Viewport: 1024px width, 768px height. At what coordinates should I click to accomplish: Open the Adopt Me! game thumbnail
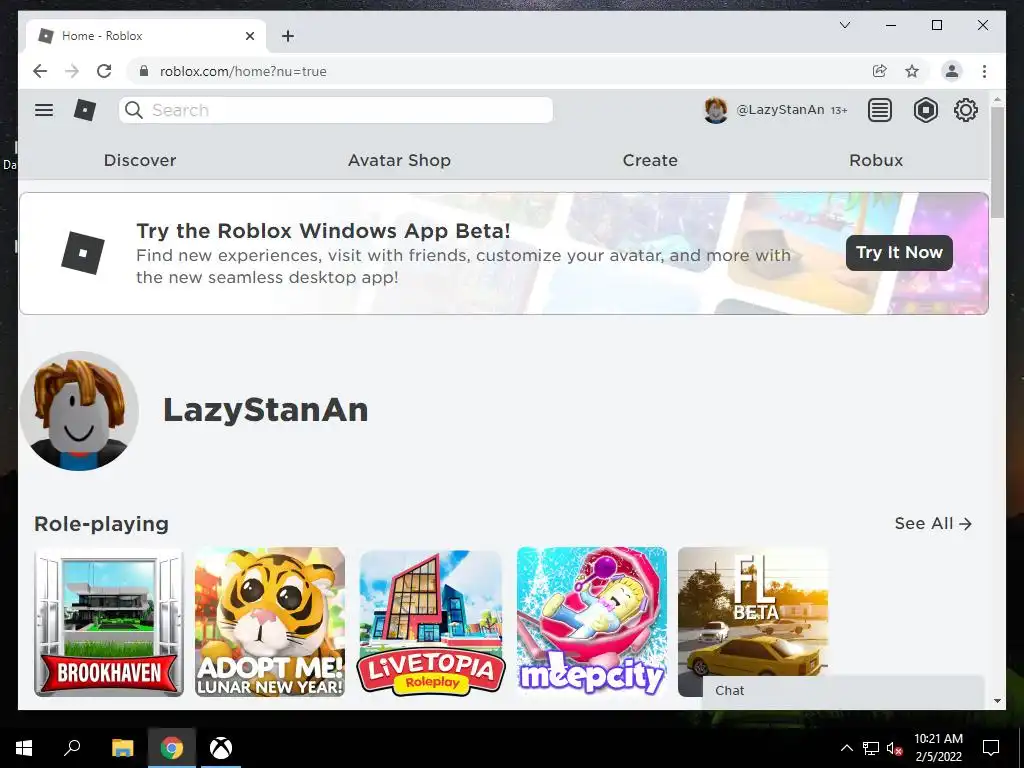coord(270,622)
